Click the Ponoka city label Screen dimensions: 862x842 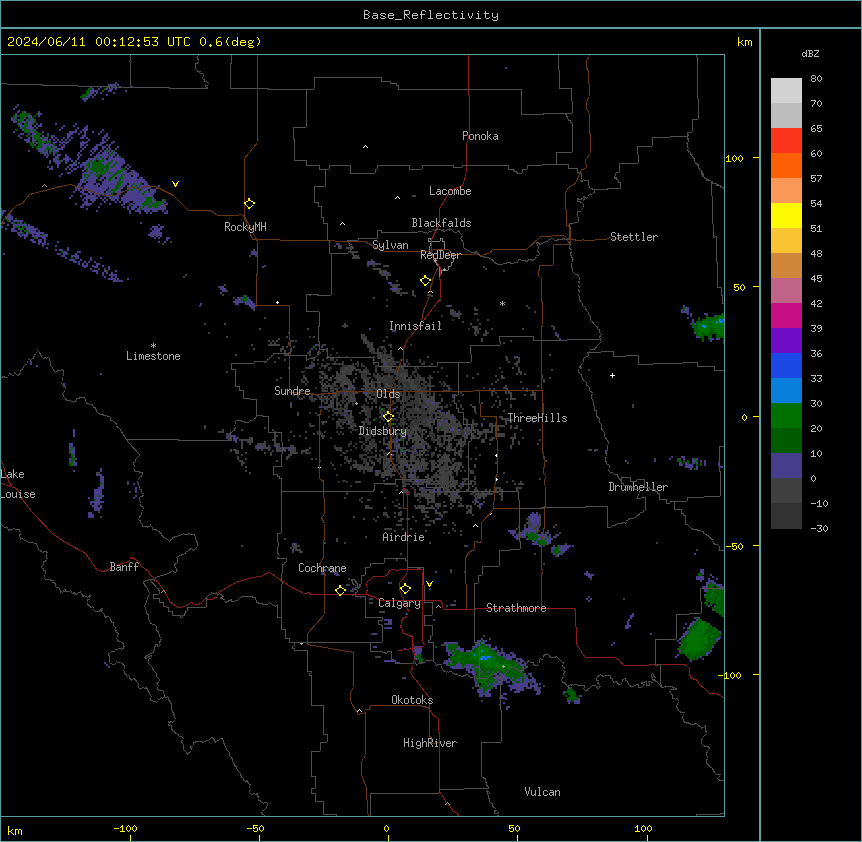480,136
